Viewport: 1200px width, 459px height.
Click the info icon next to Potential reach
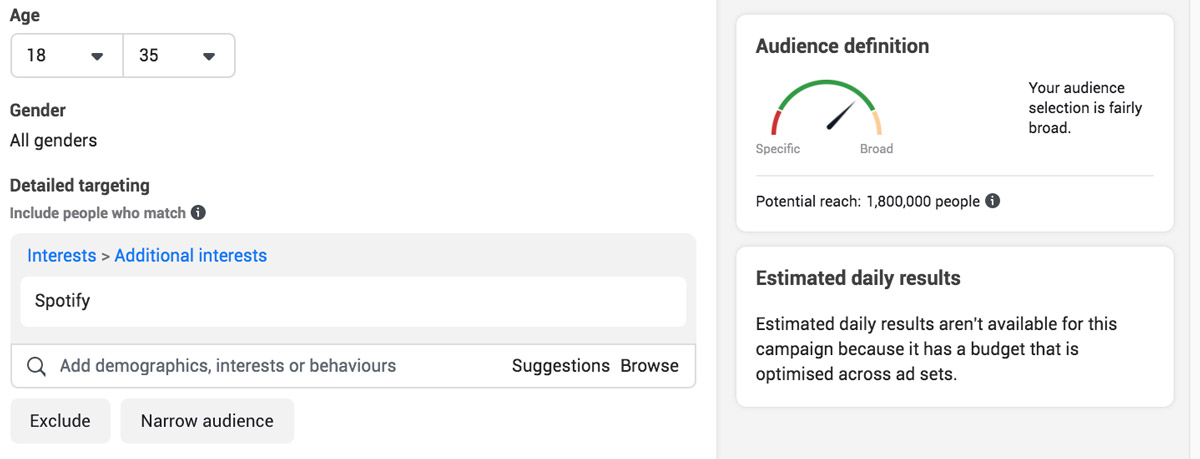pyautogui.click(x=992, y=201)
